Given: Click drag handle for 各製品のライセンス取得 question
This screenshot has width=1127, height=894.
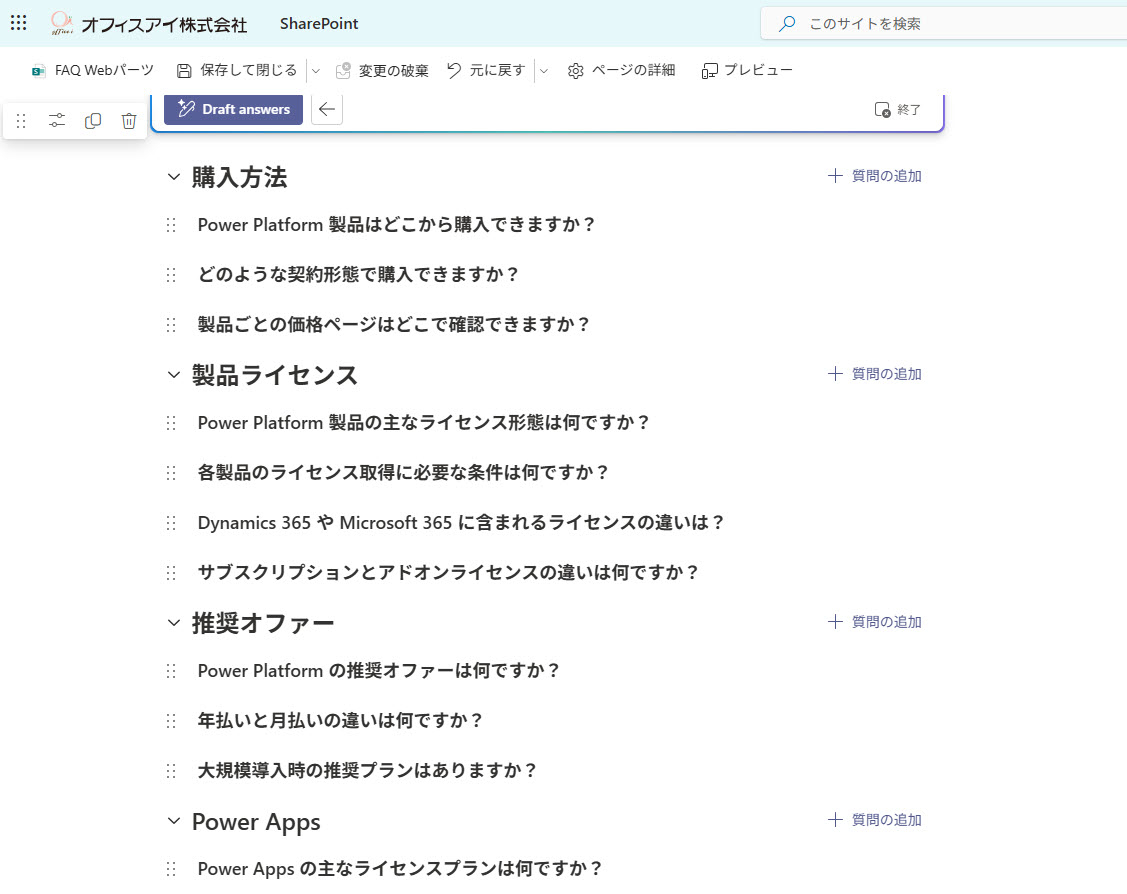Looking at the screenshot, I should coord(171,473).
